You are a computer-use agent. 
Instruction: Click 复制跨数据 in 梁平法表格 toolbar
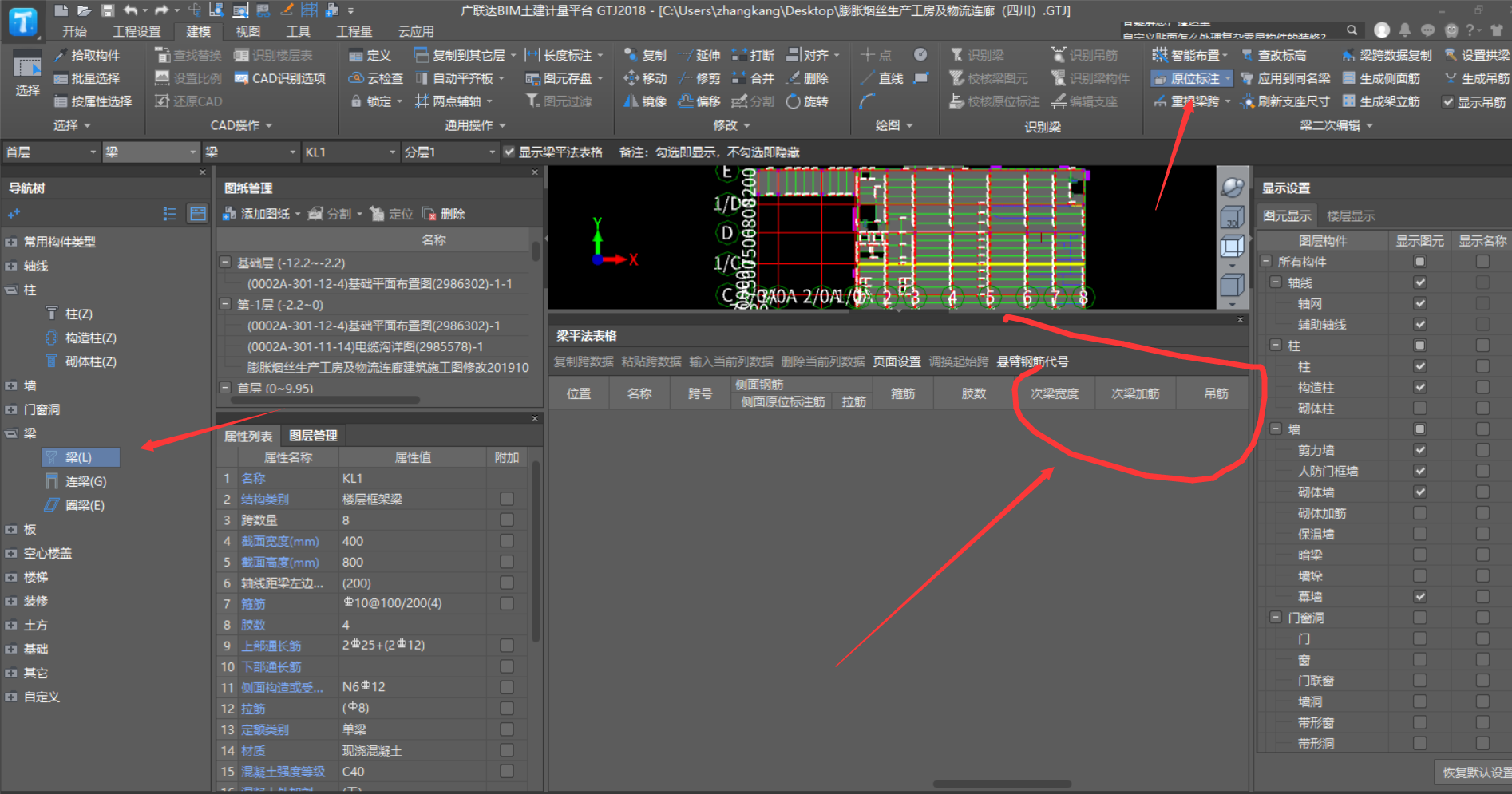pyautogui.click(x=583, y=361)
